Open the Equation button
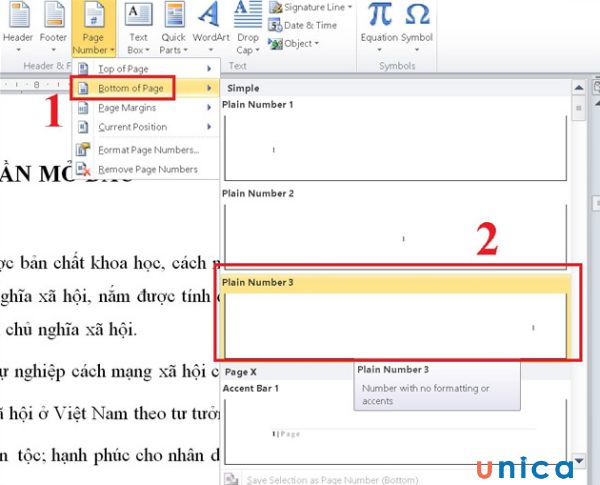This screenshot has height=485, width=600. pos(379,28)
